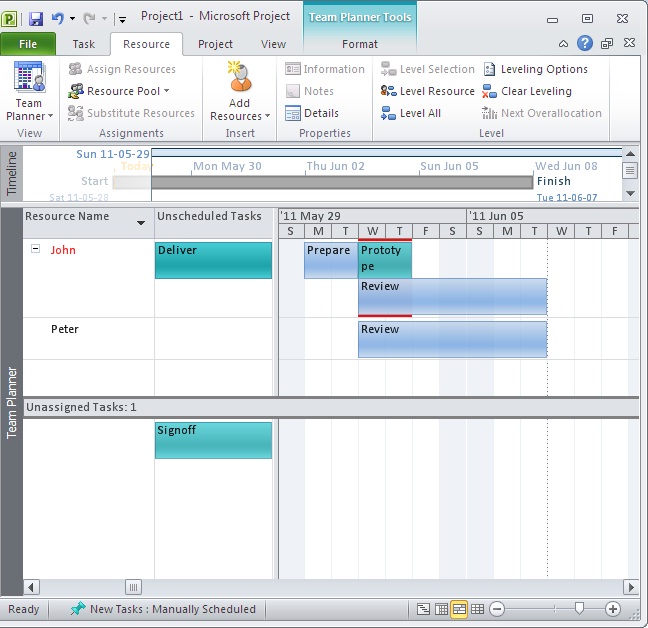Expand the Add Resources dropdown arrow
Image resolution: width=648 pixels, height=628 pixels.
267,116
